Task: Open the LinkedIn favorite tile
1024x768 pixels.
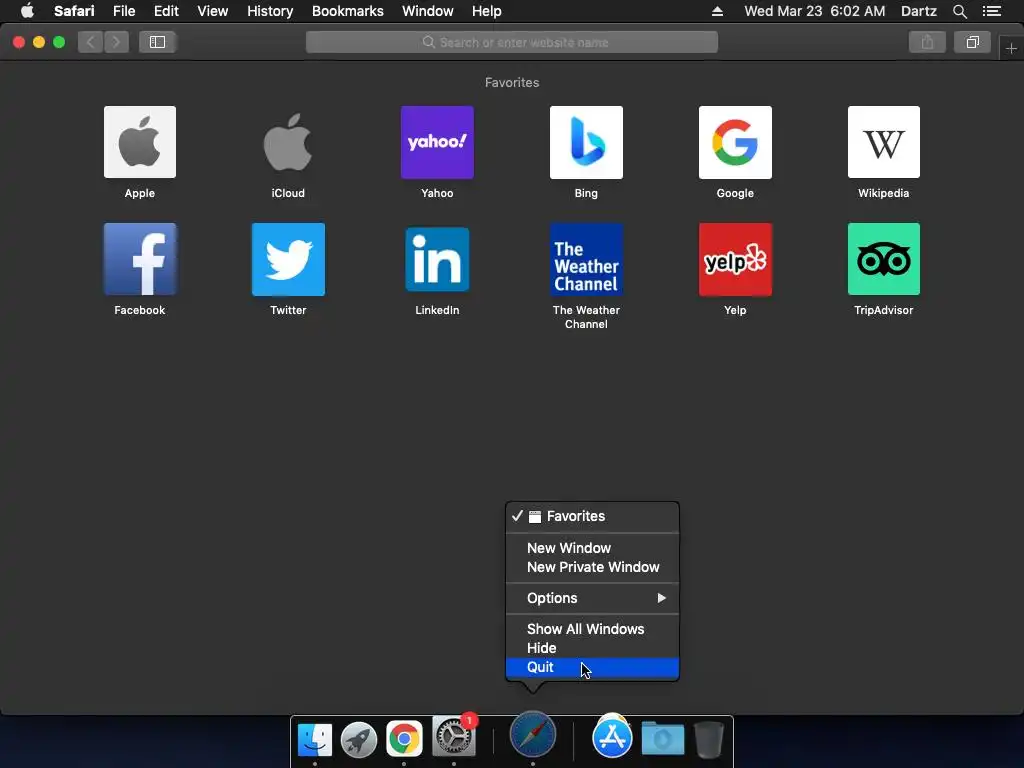Action: point(437,259)
